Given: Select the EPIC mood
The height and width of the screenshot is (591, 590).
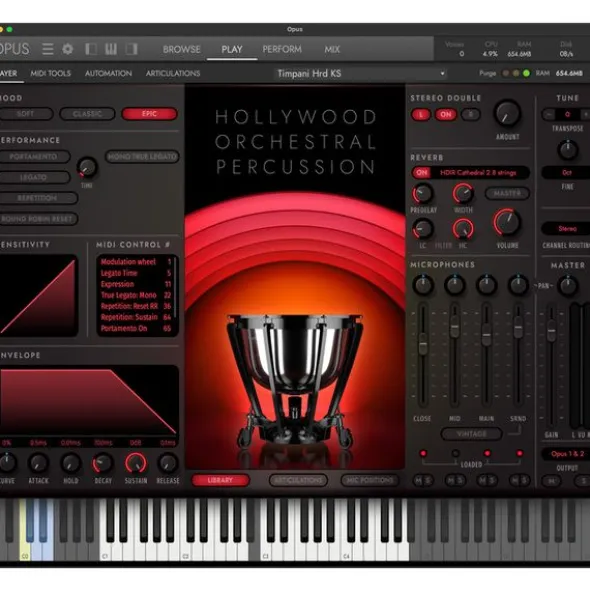Looking at the screenshot, I should coord(149,114).
